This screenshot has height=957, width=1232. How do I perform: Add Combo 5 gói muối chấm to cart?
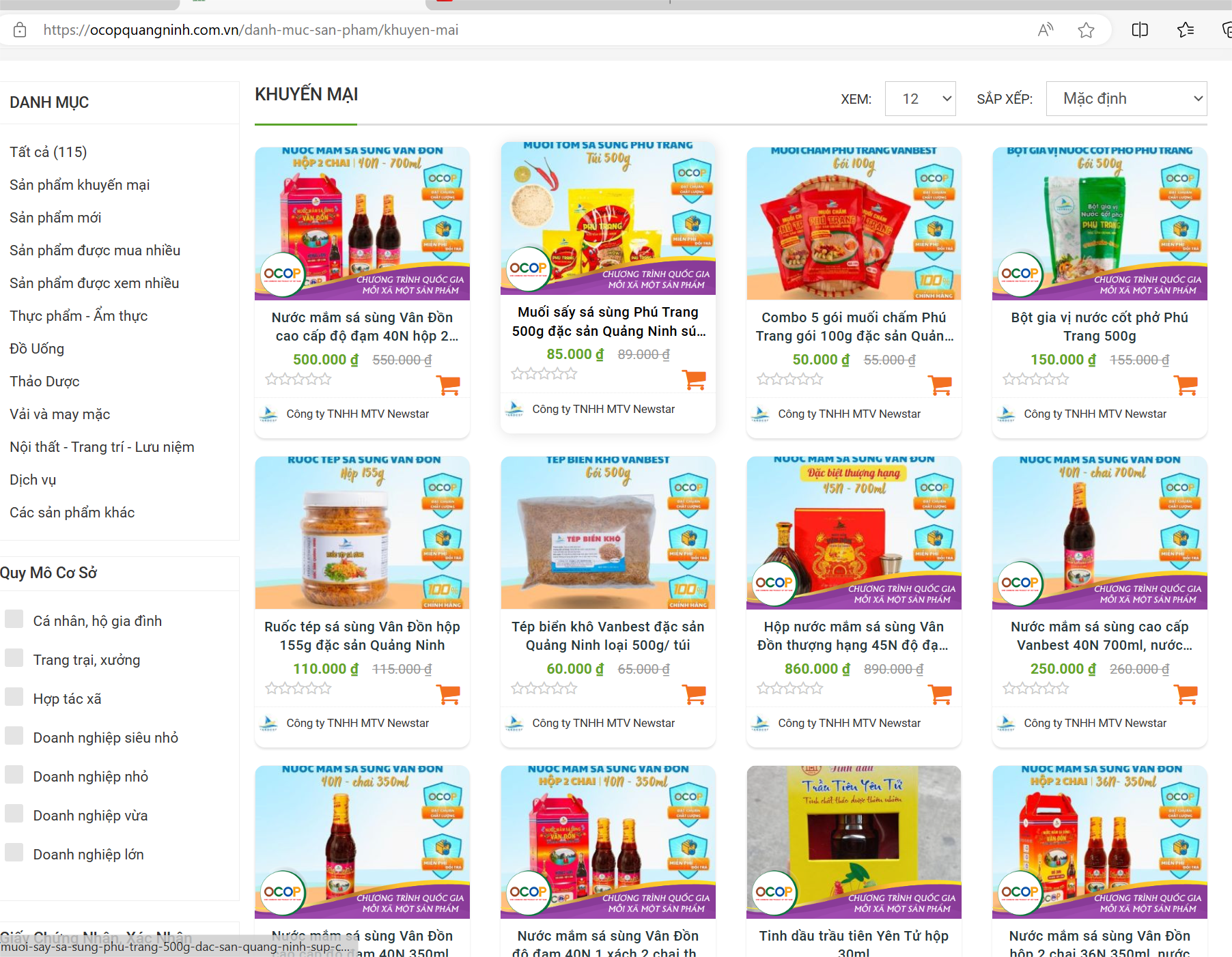[940, 385]
